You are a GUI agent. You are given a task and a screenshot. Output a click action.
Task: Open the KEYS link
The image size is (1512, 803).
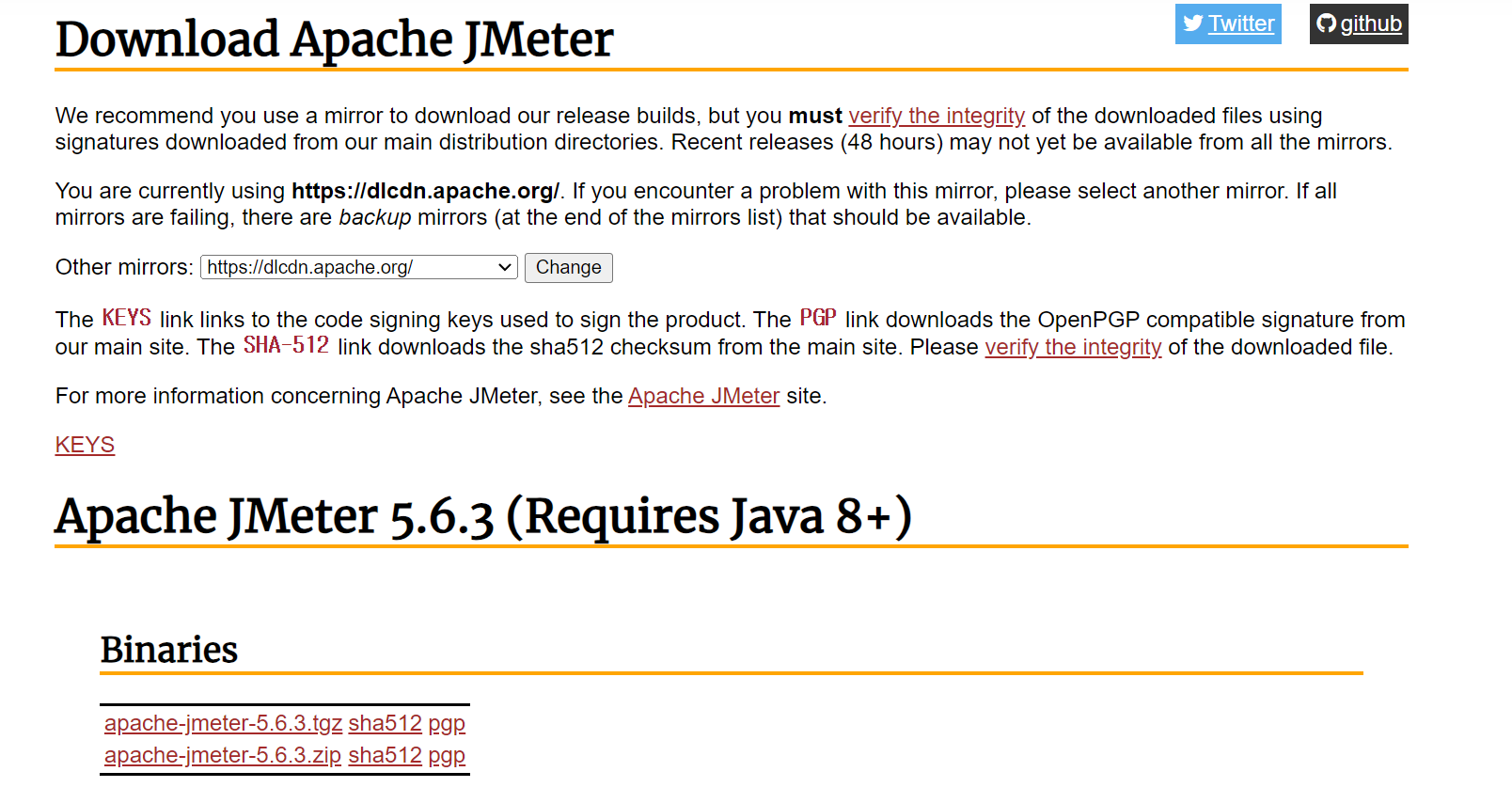point(85,445)
